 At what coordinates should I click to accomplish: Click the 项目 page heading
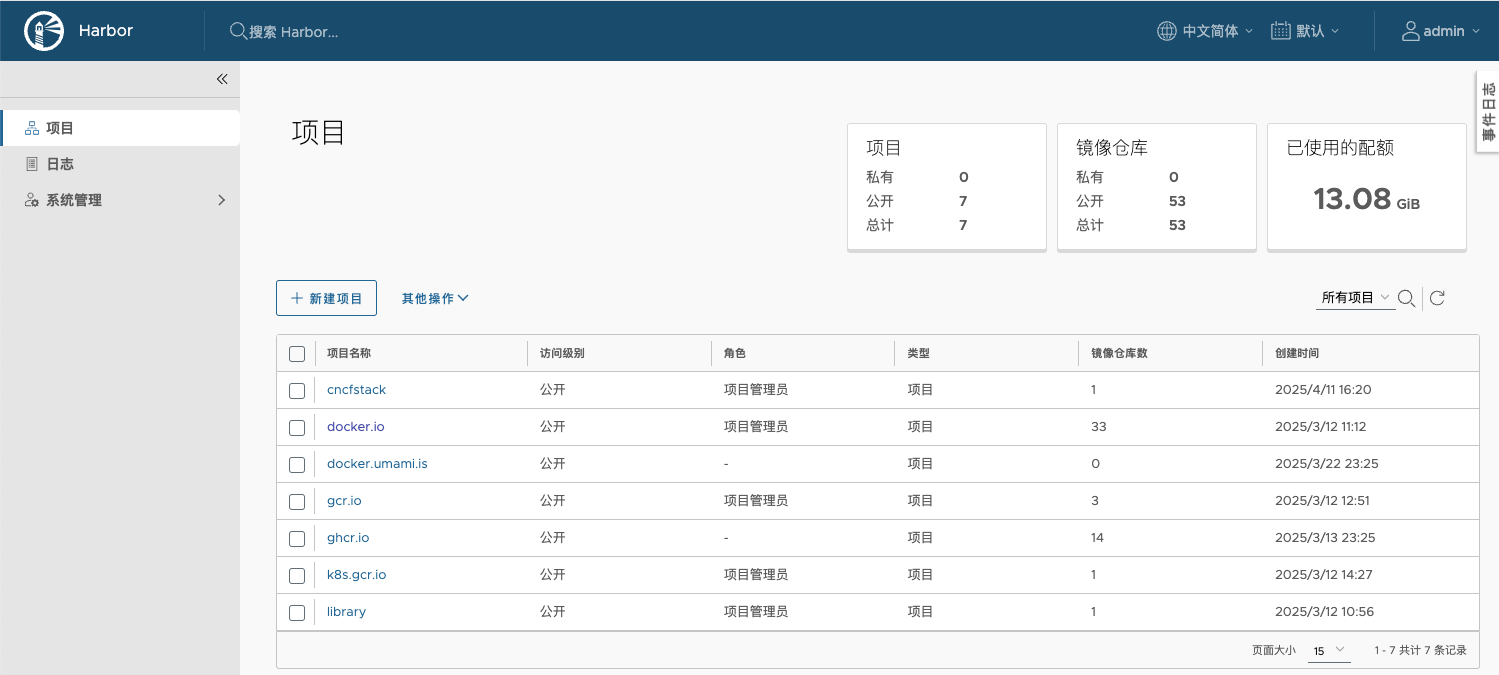(x=318, y=133)
